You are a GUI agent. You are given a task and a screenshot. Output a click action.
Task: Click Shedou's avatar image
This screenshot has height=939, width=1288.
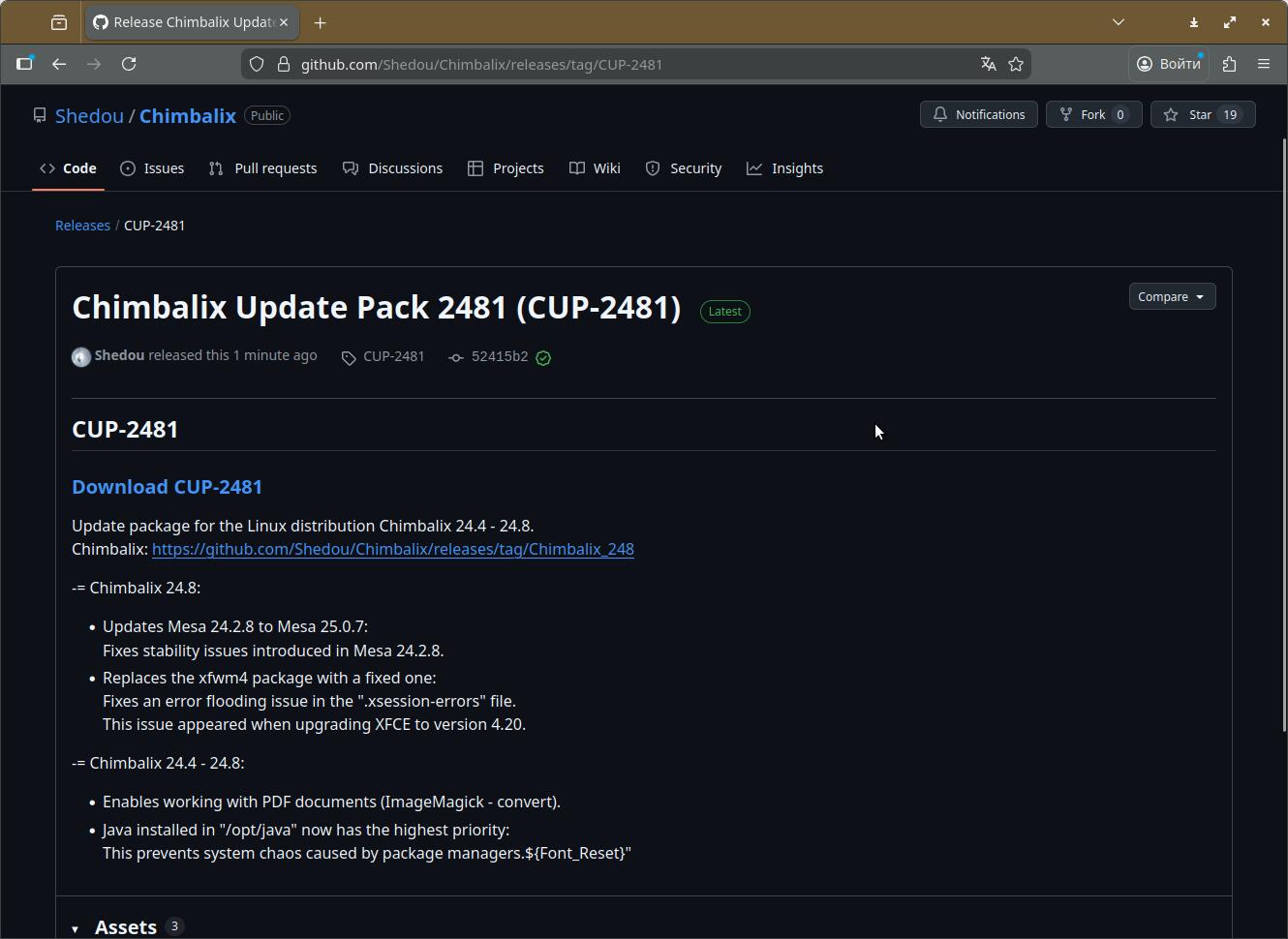[81, 356]
